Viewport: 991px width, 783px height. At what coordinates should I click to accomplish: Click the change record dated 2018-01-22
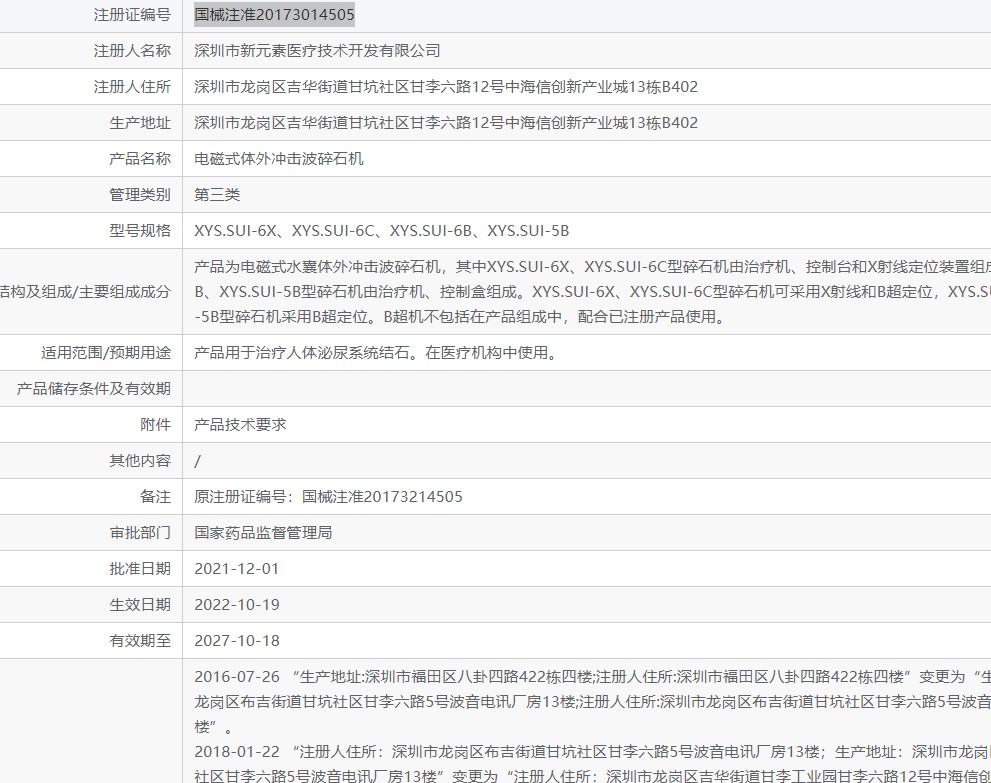click(592, 763)
